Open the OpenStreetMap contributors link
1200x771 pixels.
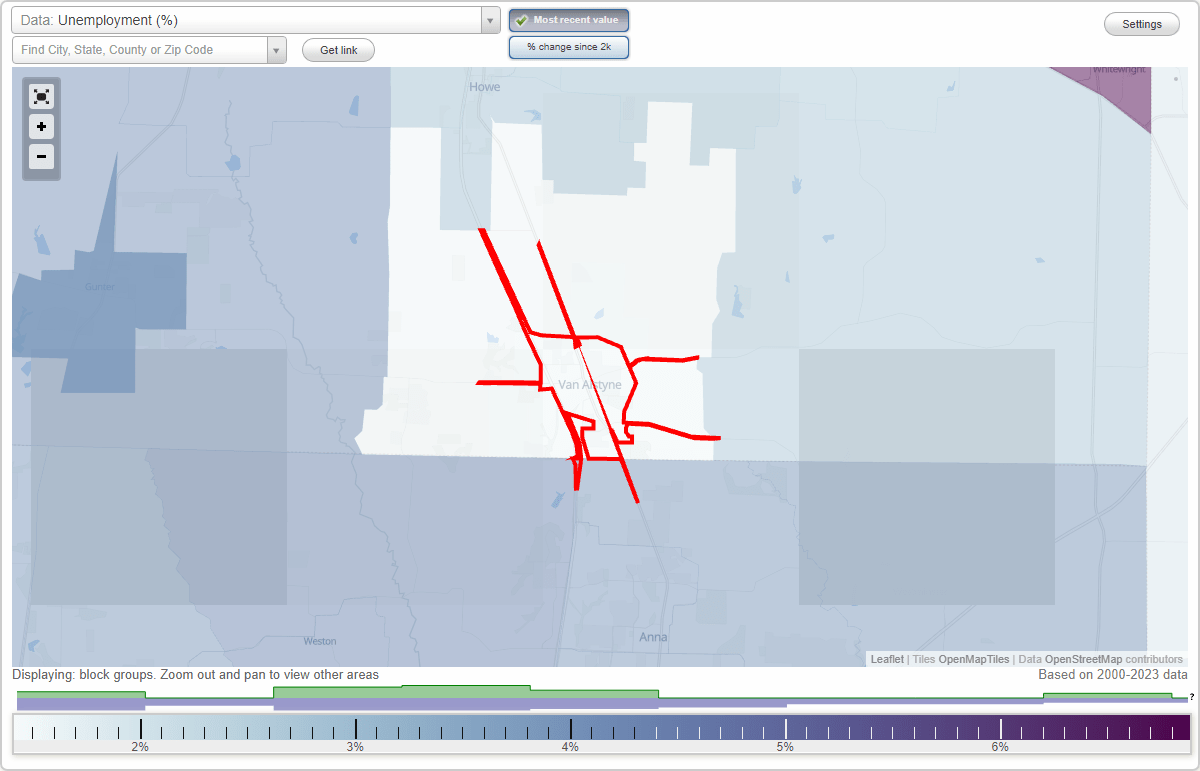click(1083, 659)
